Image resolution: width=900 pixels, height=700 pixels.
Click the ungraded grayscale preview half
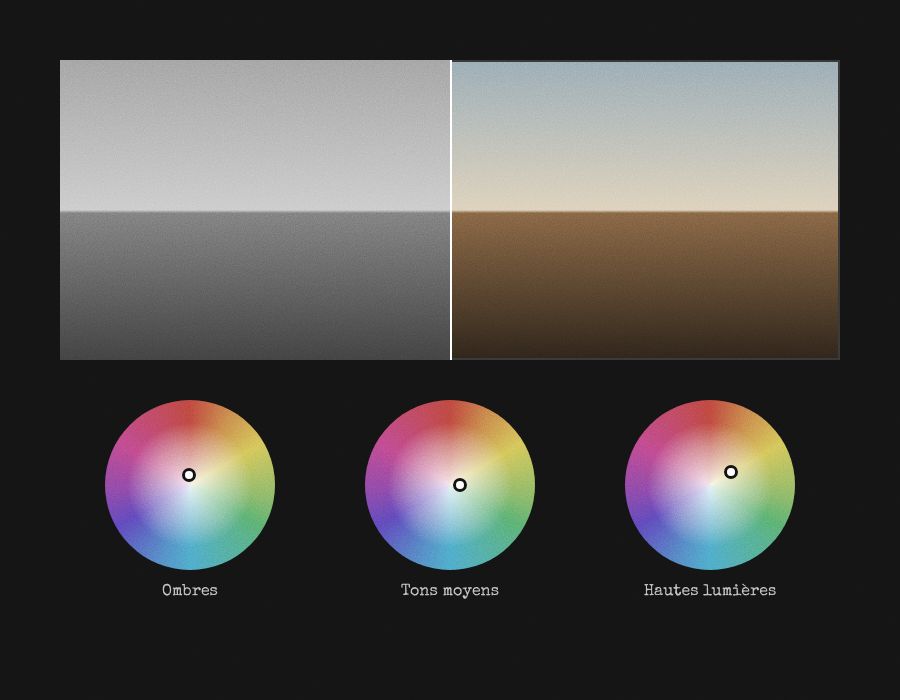click(255, 210)
